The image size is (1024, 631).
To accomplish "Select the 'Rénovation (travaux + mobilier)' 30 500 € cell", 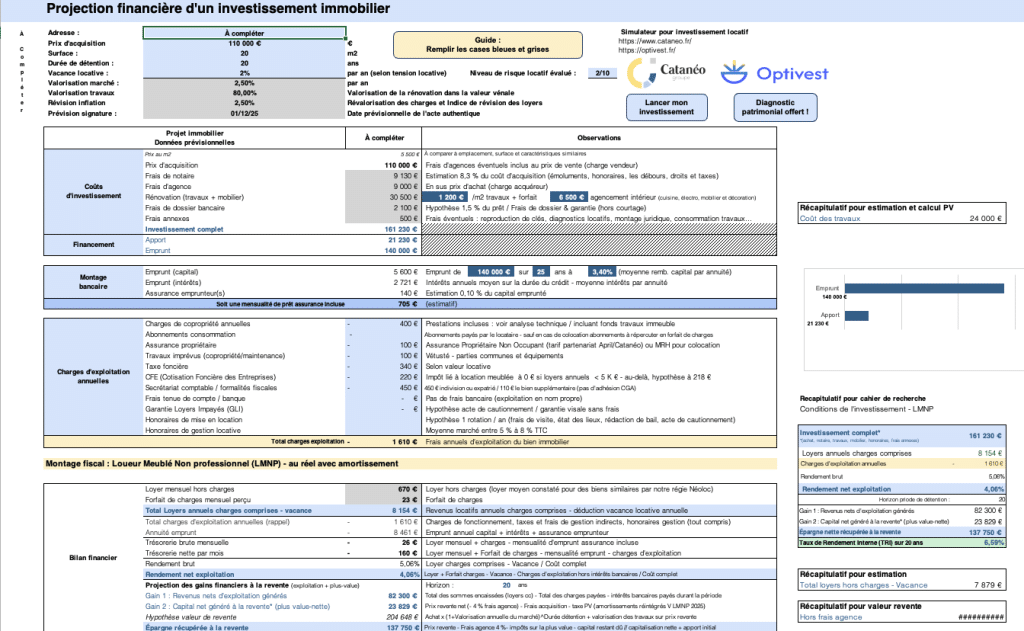I will coord(383,197).
